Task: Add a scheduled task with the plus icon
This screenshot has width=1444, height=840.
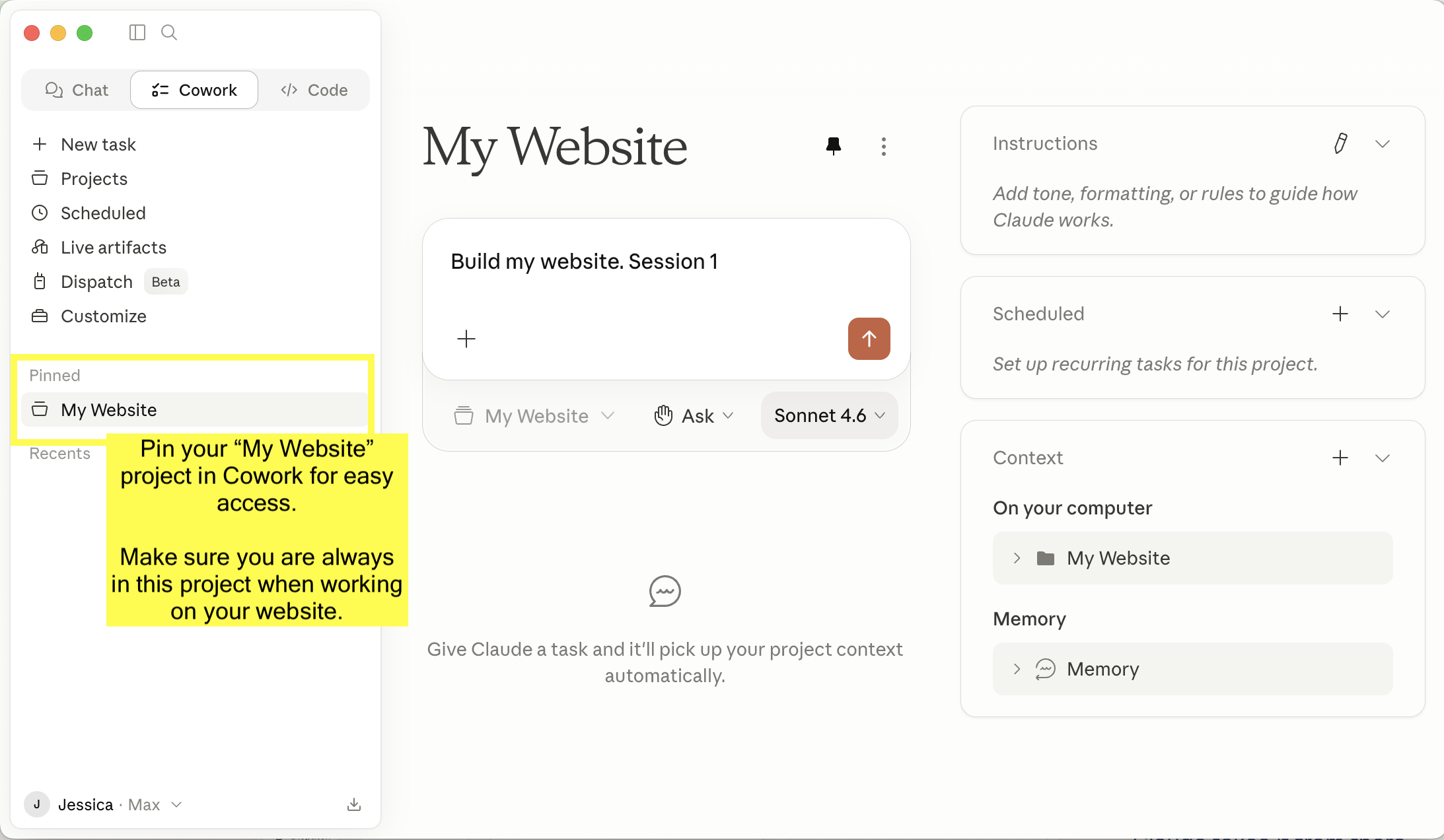Action: [1340, 314]
